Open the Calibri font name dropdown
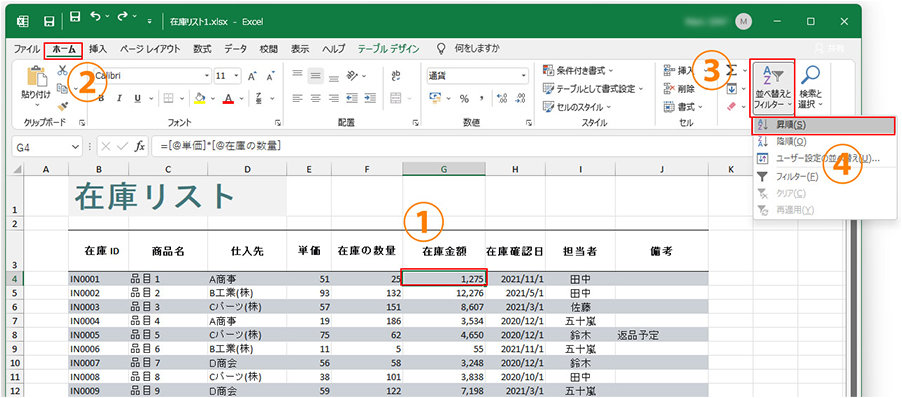Image resolution: width=902 pixels, height=398 pixels. coord(207,76)
